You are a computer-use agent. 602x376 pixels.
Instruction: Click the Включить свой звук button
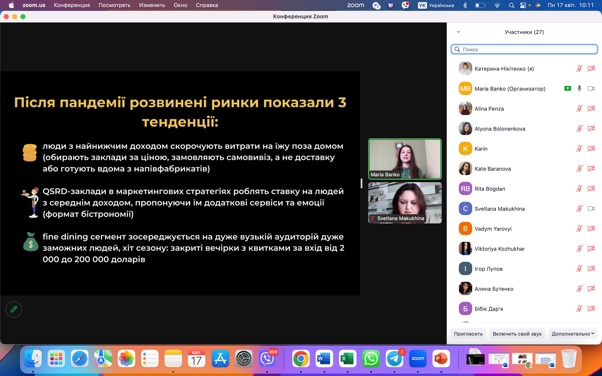coord(517,334)
